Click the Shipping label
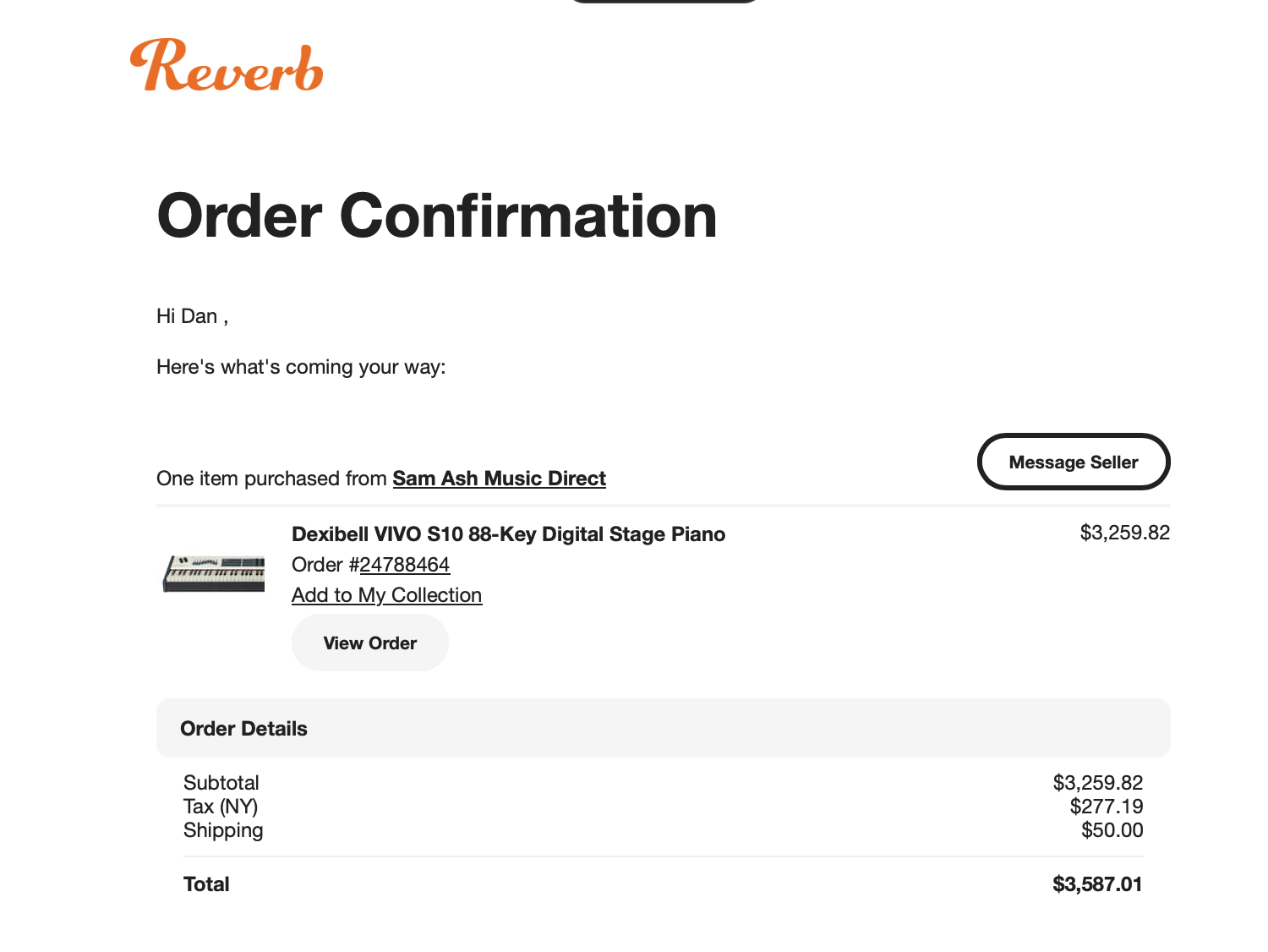 pyautogui.click(x=223, y=830)
